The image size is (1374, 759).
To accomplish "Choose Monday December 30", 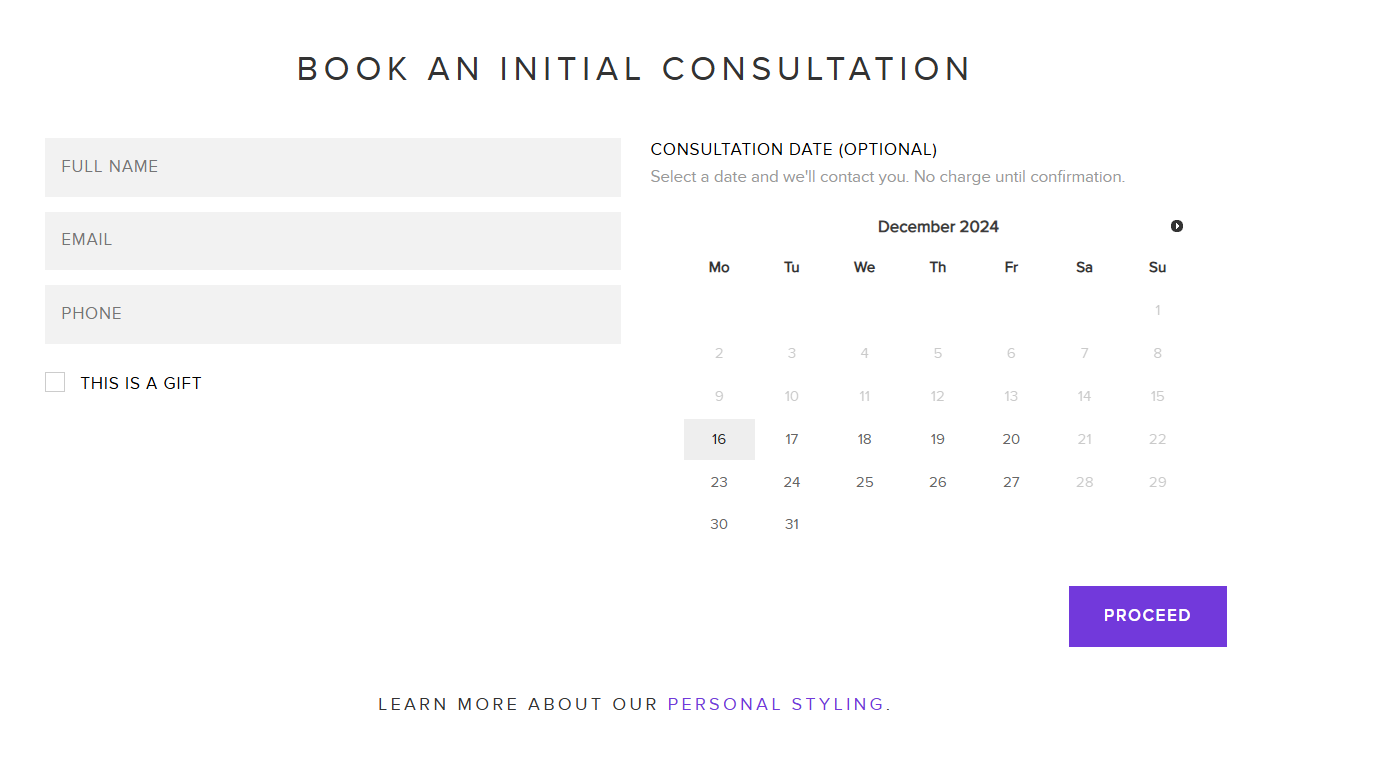I will pyautogui.click(x=719, y=524).
